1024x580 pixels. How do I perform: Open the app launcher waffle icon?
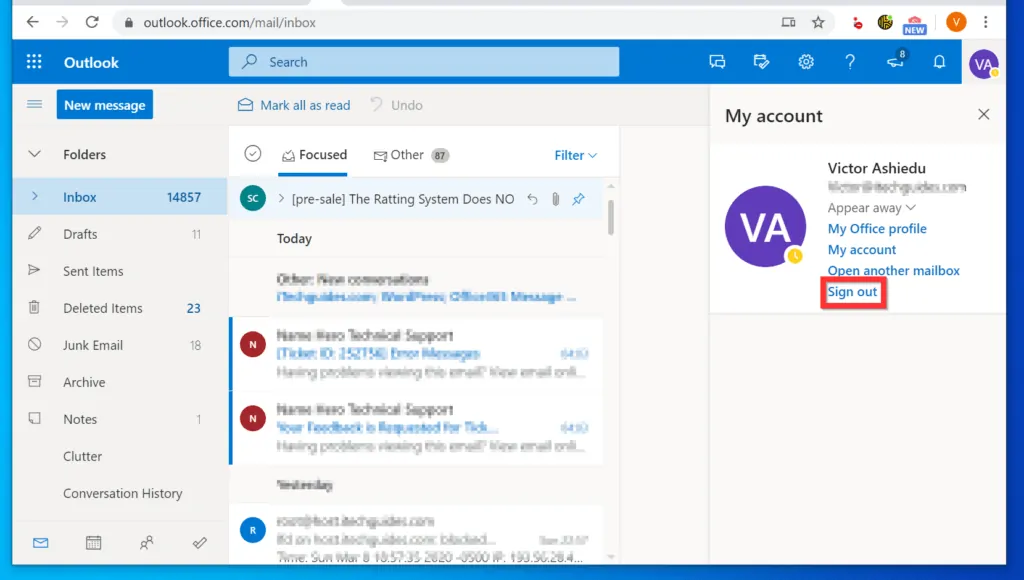[x=33, y=61]
